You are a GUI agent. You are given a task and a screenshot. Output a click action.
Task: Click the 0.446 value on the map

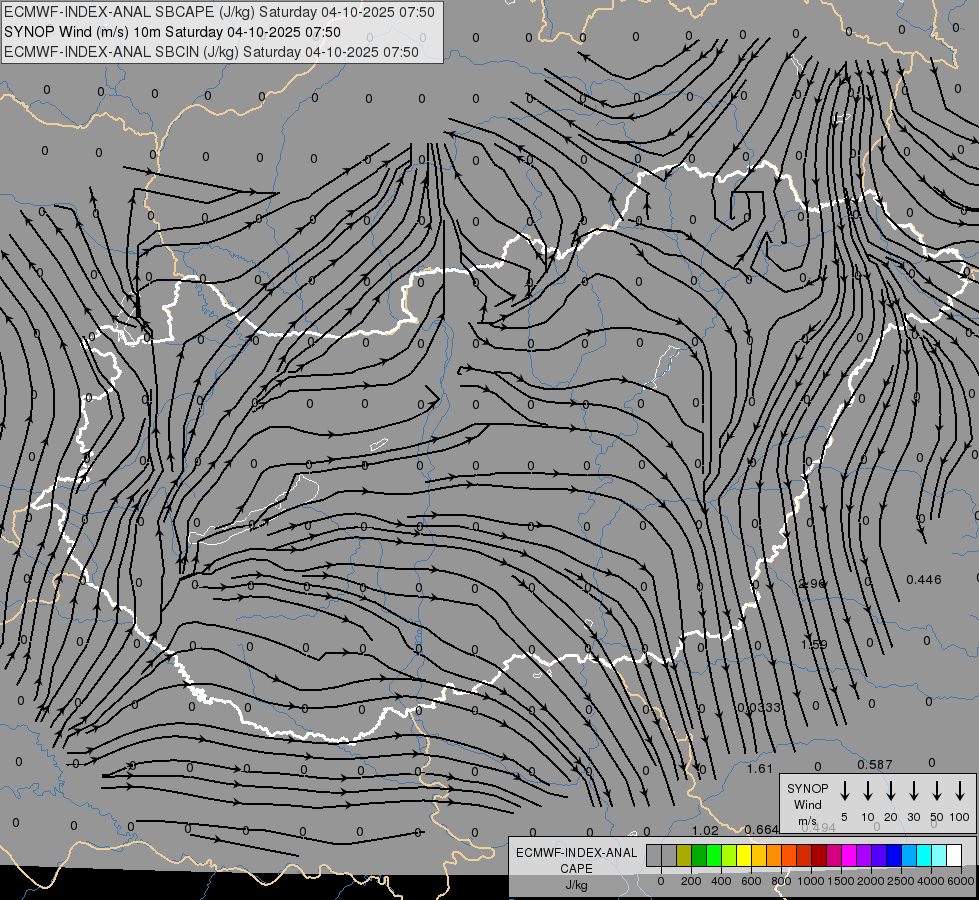[923, 580]
